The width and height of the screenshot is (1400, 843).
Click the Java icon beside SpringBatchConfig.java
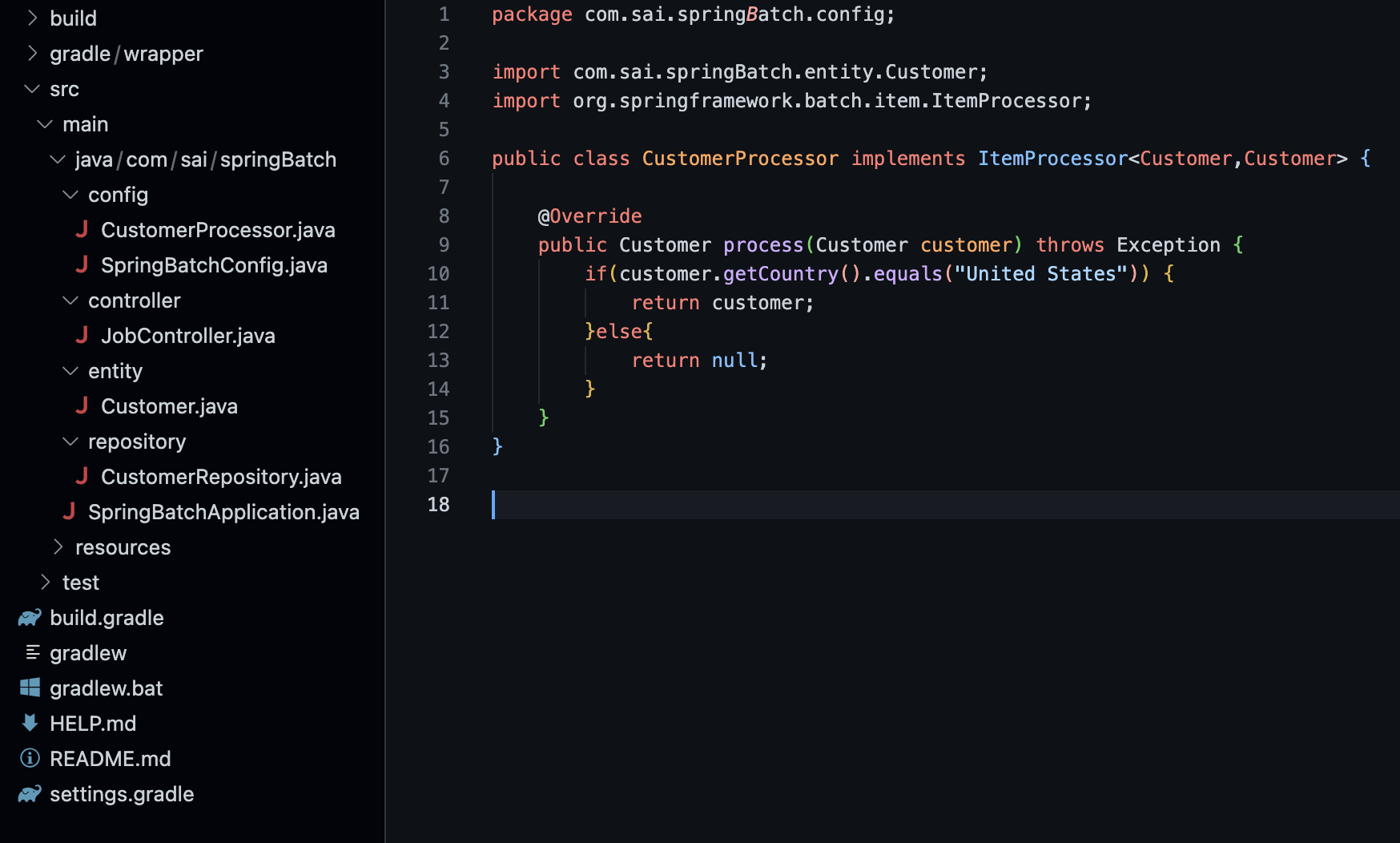point(82,264)
